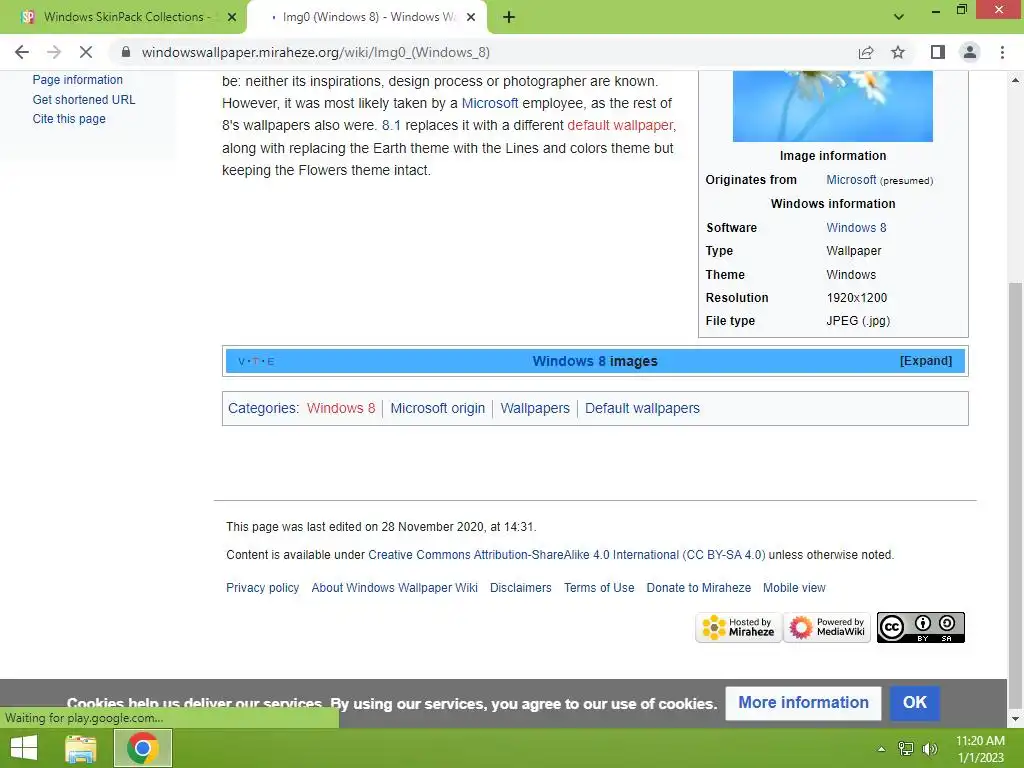The width and height of the screenshot is (1024, 768).
Task: Restore down the Chrome window
Action: click(961, 10)
